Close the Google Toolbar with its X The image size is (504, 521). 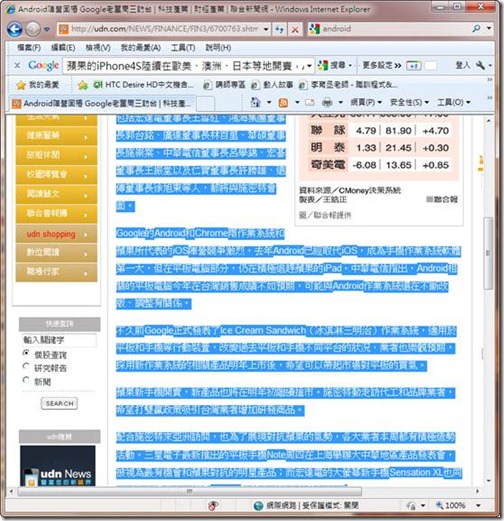pos(17,66)
